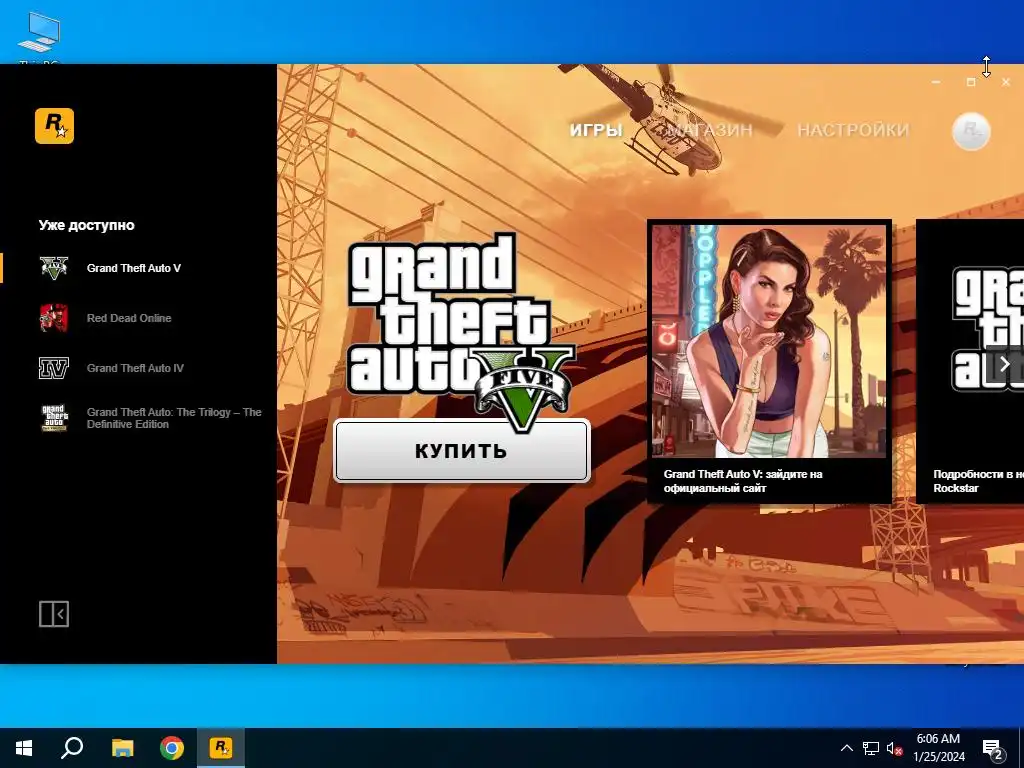This screenshot has width=1024, height=768.
Task: Click the КУПИТЬ button
Action: [x=462, y=451]
